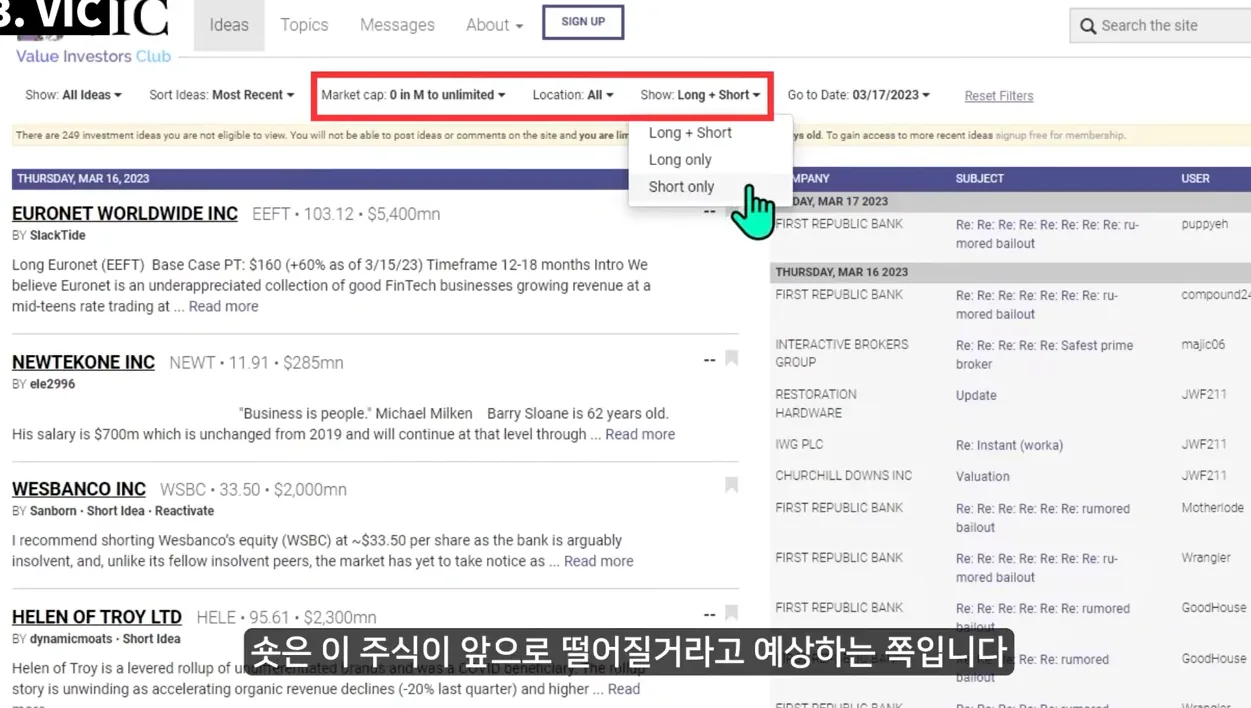Switch to the Ideas tab

(x=229, y=25)
